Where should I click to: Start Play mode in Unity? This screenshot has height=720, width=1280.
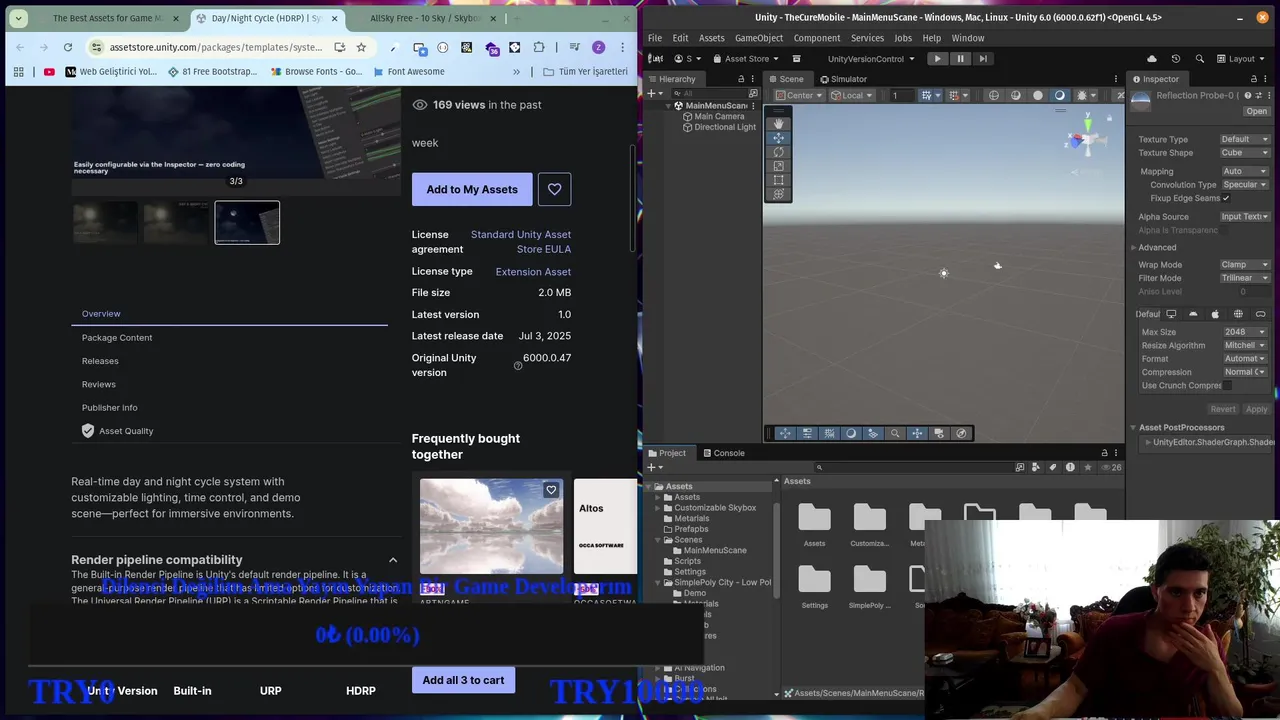pyautogui.click(x=937, y=59)
